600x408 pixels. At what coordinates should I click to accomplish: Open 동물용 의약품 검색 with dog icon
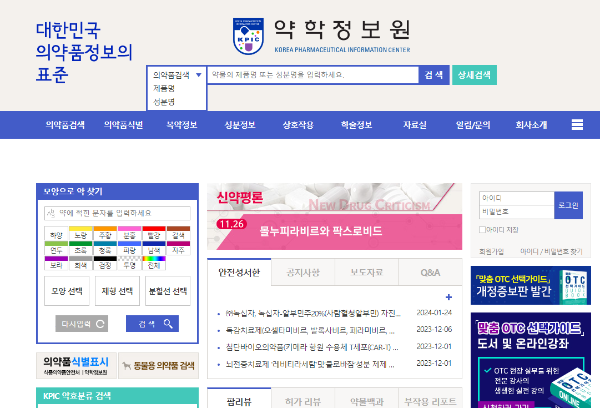coord(158,366)
